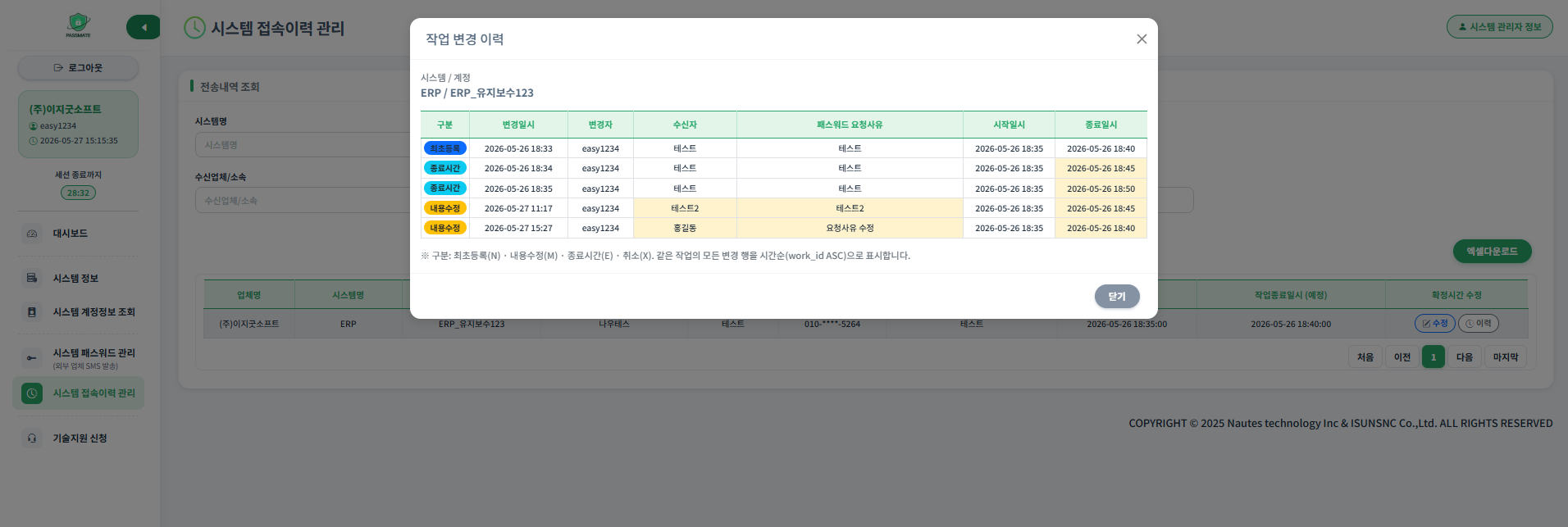The height and width of the screenshot is (527, 1568).
Task: Click the 종료시간 badge dated 2026-05-26 18:34
Action: 445,168
